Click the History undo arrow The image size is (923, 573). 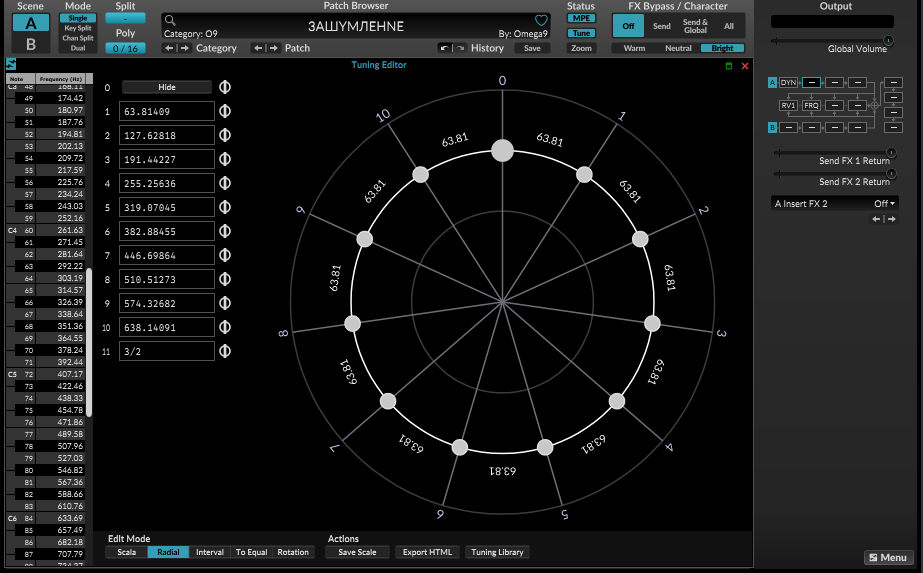point(445,48)
